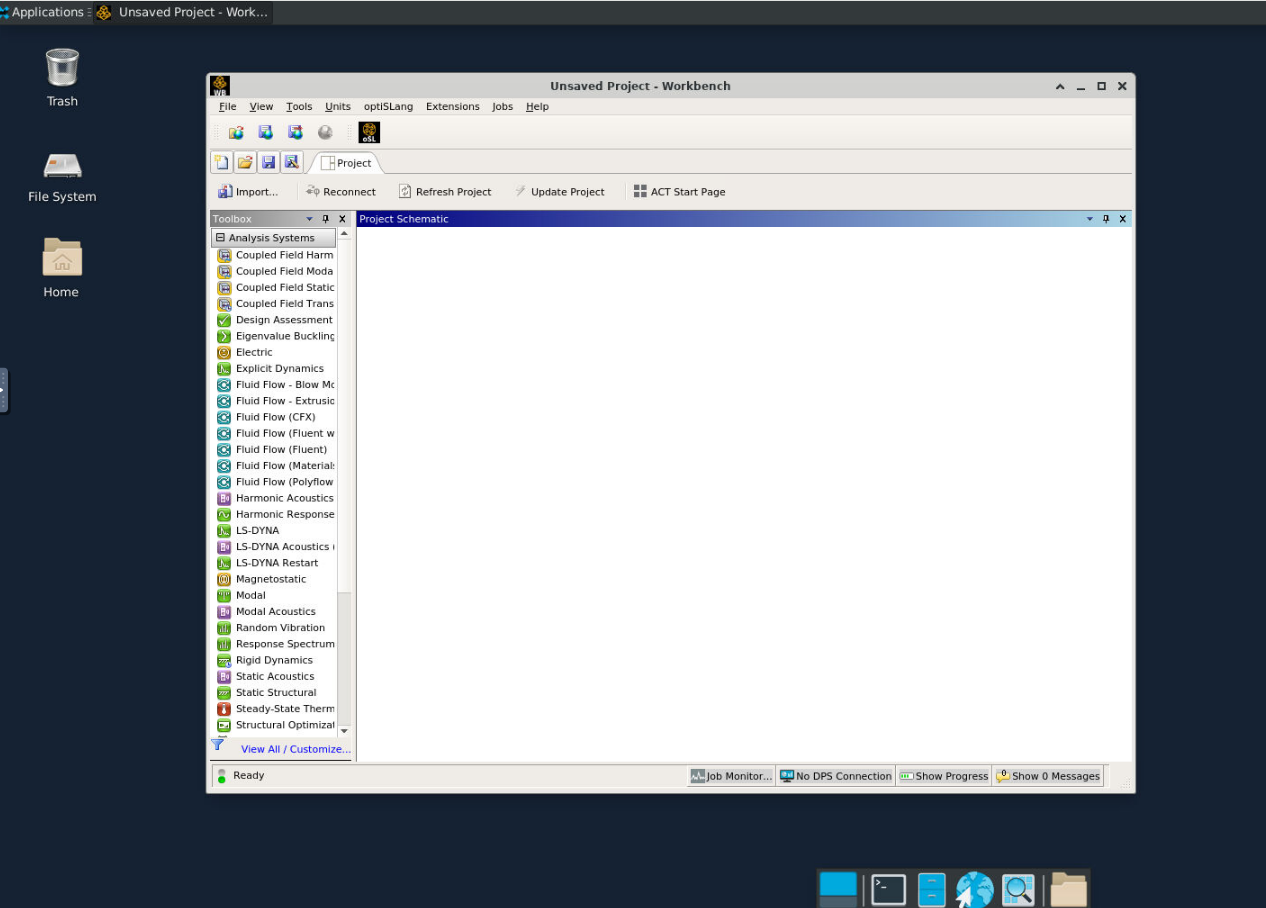Select Static Structural analysis system

coord(275,692)
